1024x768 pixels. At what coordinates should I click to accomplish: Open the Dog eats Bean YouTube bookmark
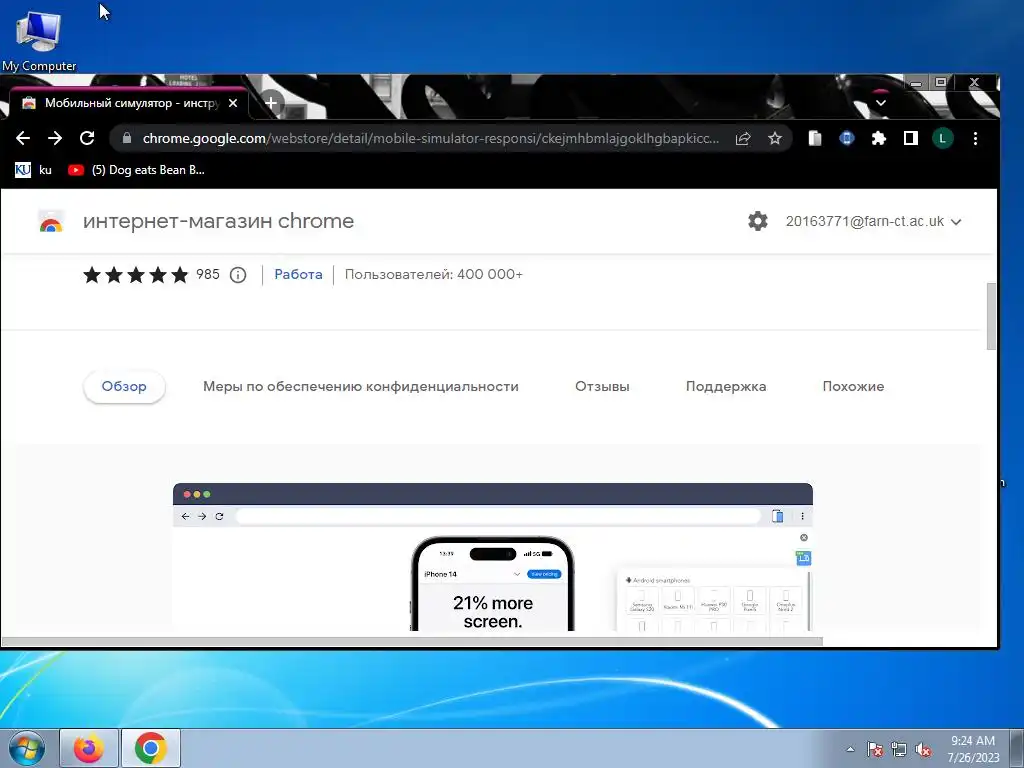pos(136,170)
